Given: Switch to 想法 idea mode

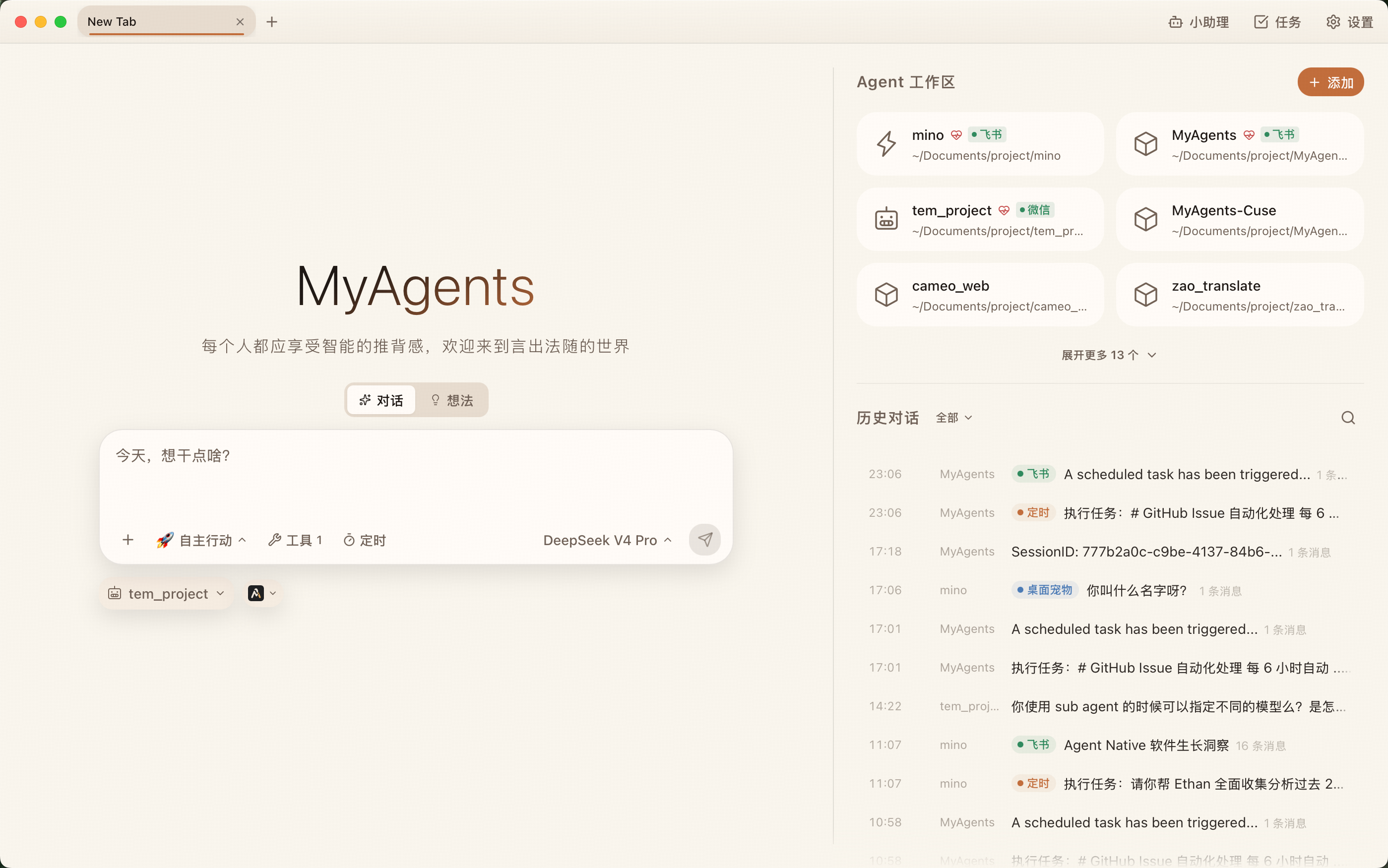Looking at the screenshot, I should click(452, 400).
